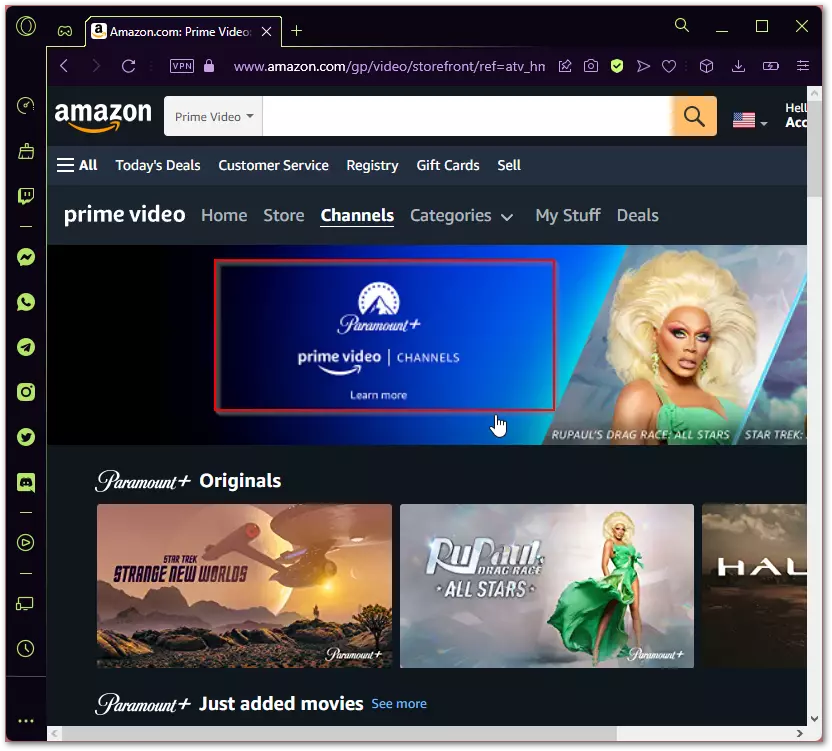Viewport: 832px width, 751px height.
Task: Click the lock site security icon
Action: 209,66
